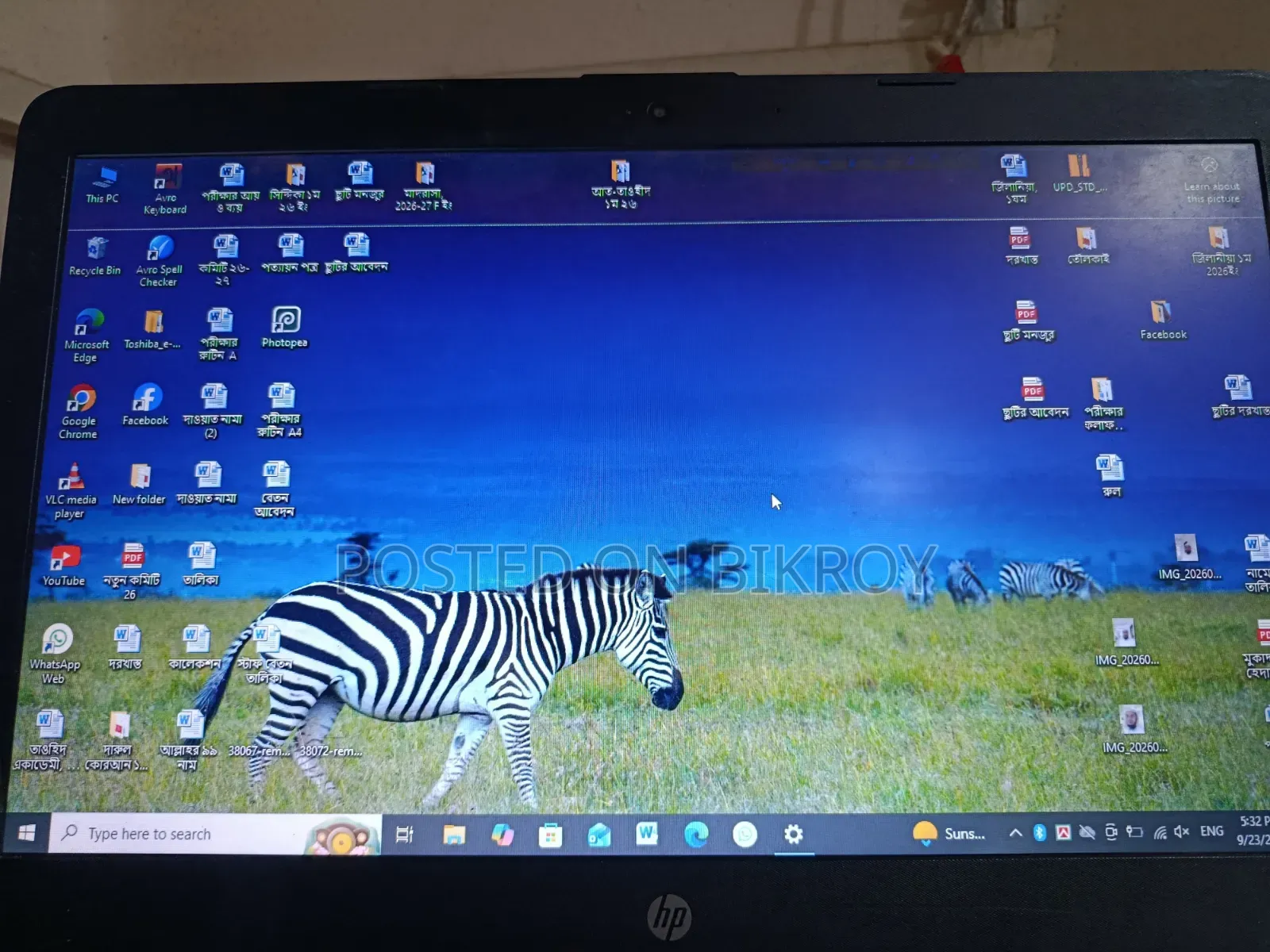Select the This PC desktop icon
1270x952 pixels.
point(103,184)
